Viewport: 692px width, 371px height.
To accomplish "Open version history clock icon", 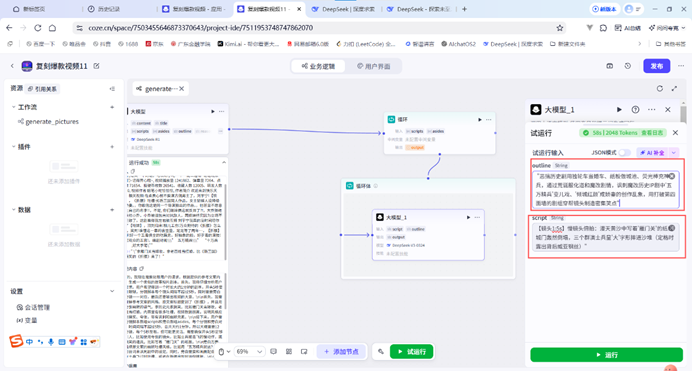I will tap(628, 66).
